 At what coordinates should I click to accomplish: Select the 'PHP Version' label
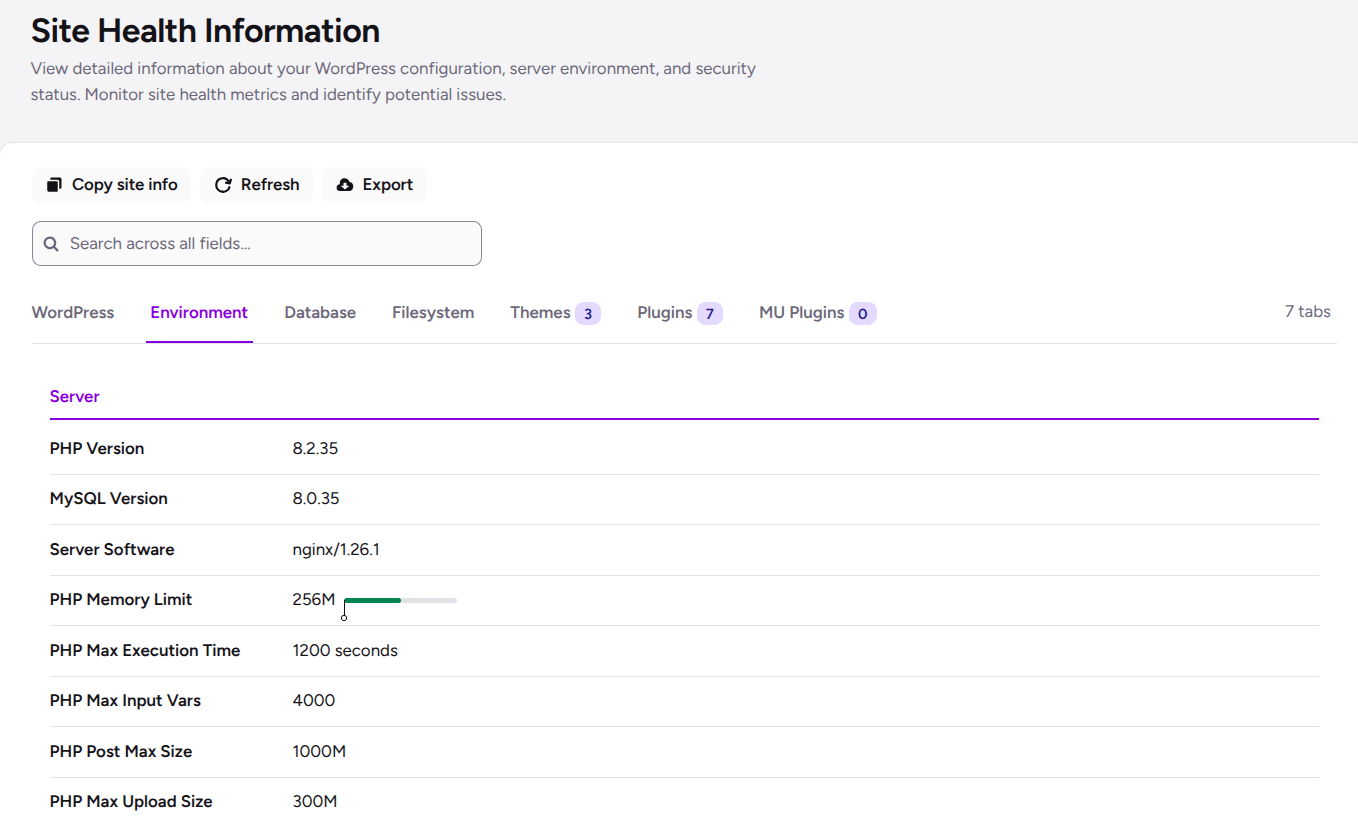click(97, 449)
